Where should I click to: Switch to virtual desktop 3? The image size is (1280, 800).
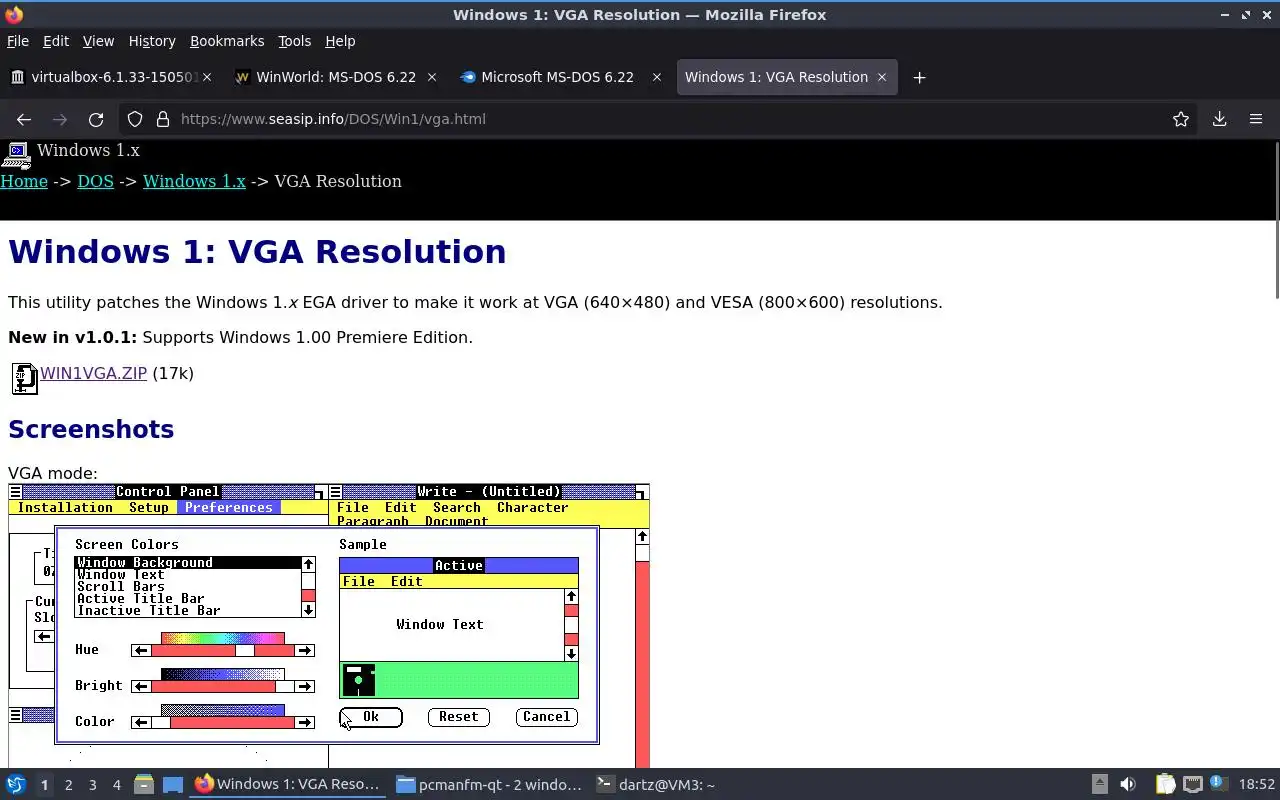92,785
